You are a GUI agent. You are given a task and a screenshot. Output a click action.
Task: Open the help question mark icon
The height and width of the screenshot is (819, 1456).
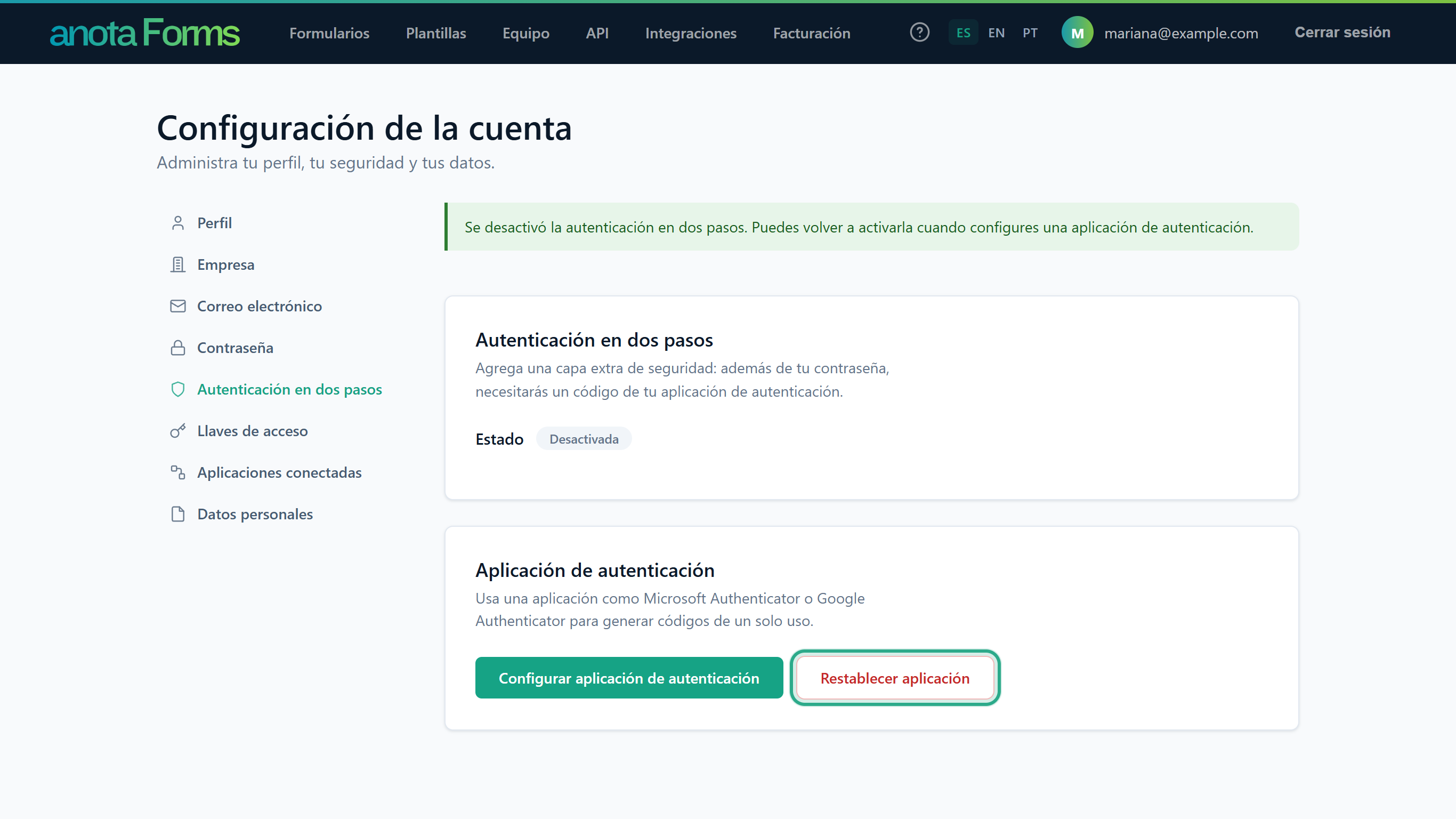920,32
